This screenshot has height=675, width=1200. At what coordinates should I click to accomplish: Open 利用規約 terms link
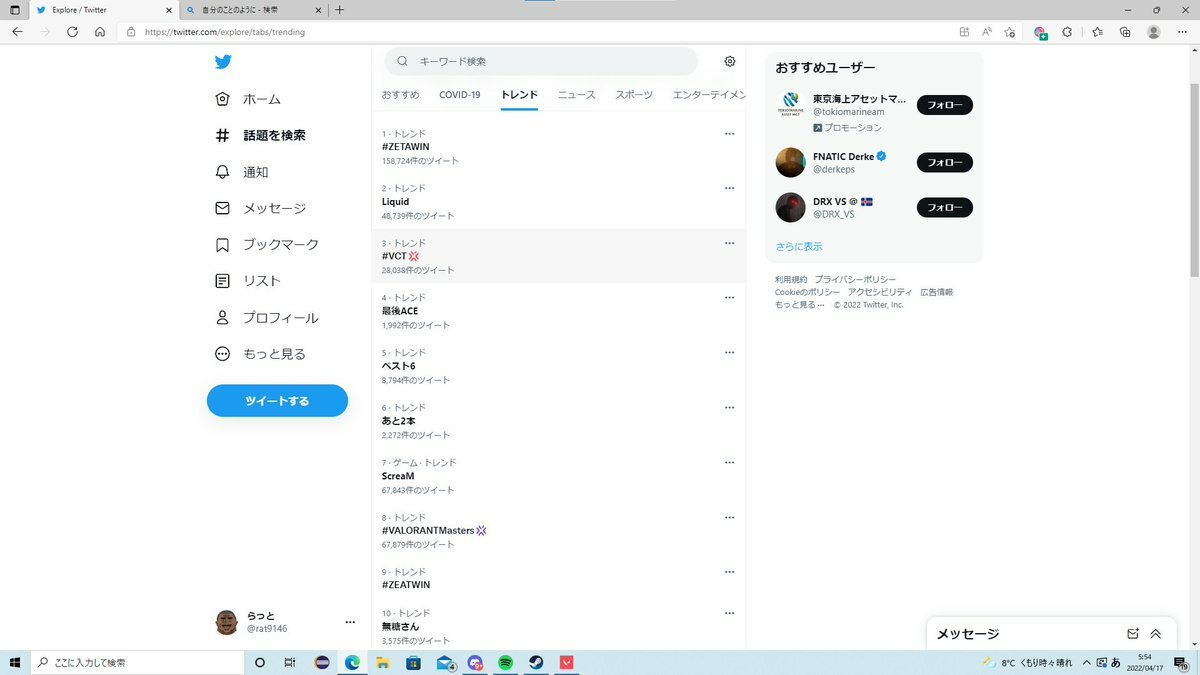[x=791, y=279]
